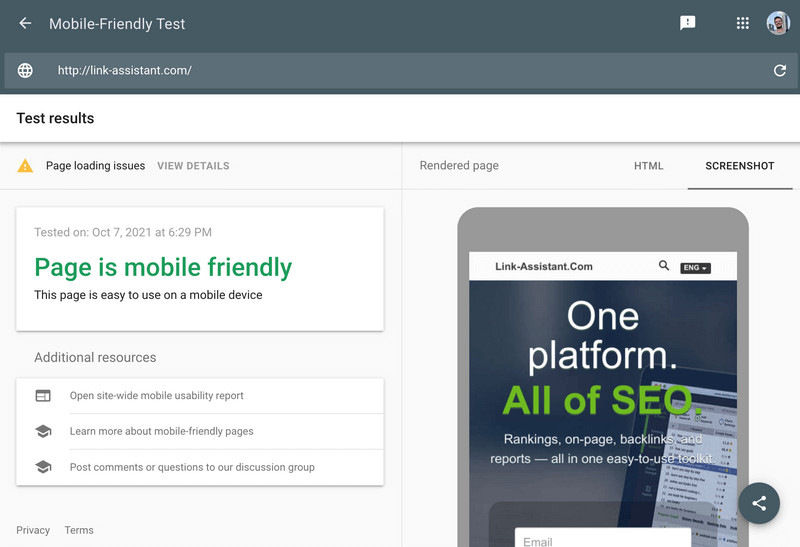The image size is (800, 547).
Task: Switch to the HTML tab
Action: 648,166
